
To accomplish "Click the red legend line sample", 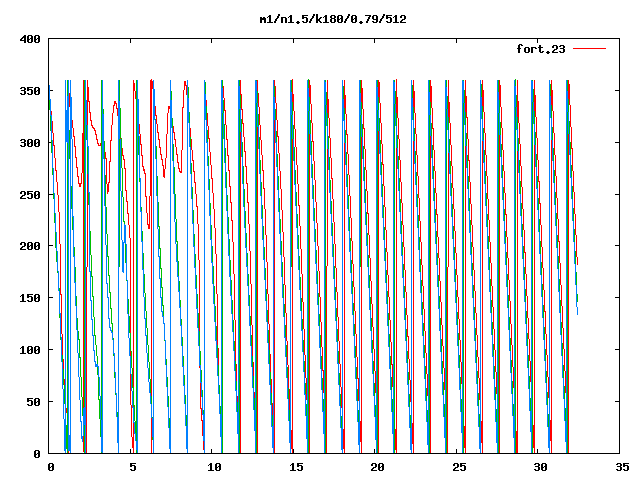I will click(x=589, y=49).
